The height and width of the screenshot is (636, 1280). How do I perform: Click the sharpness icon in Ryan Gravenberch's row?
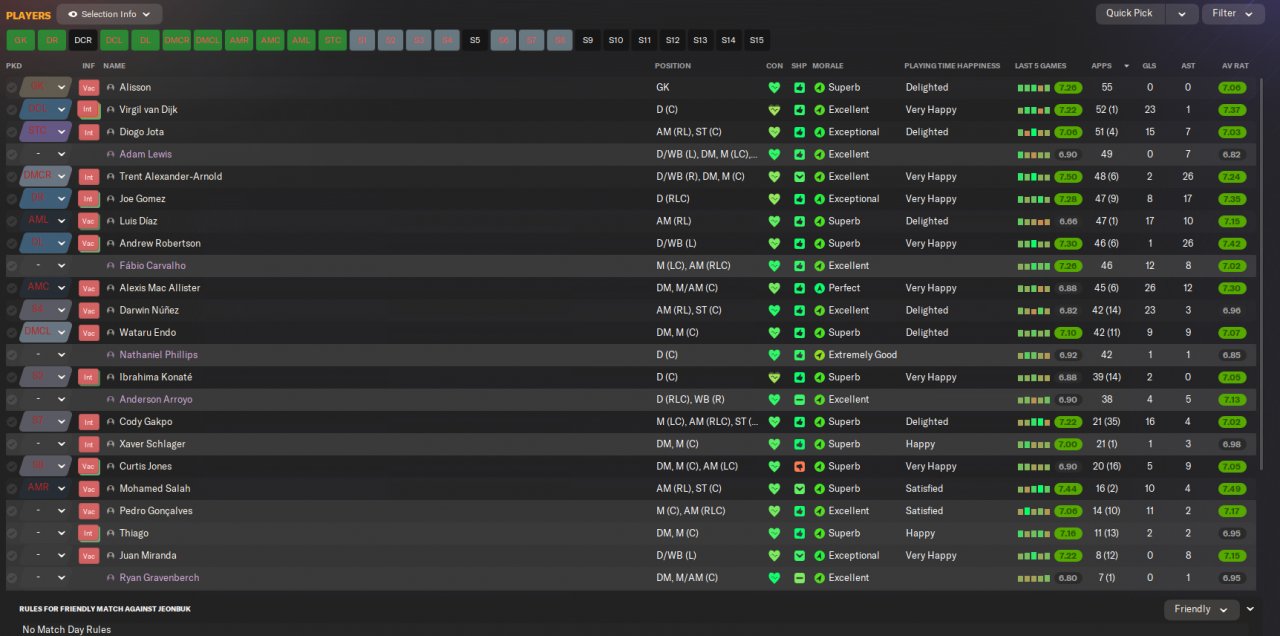point(799,578)
